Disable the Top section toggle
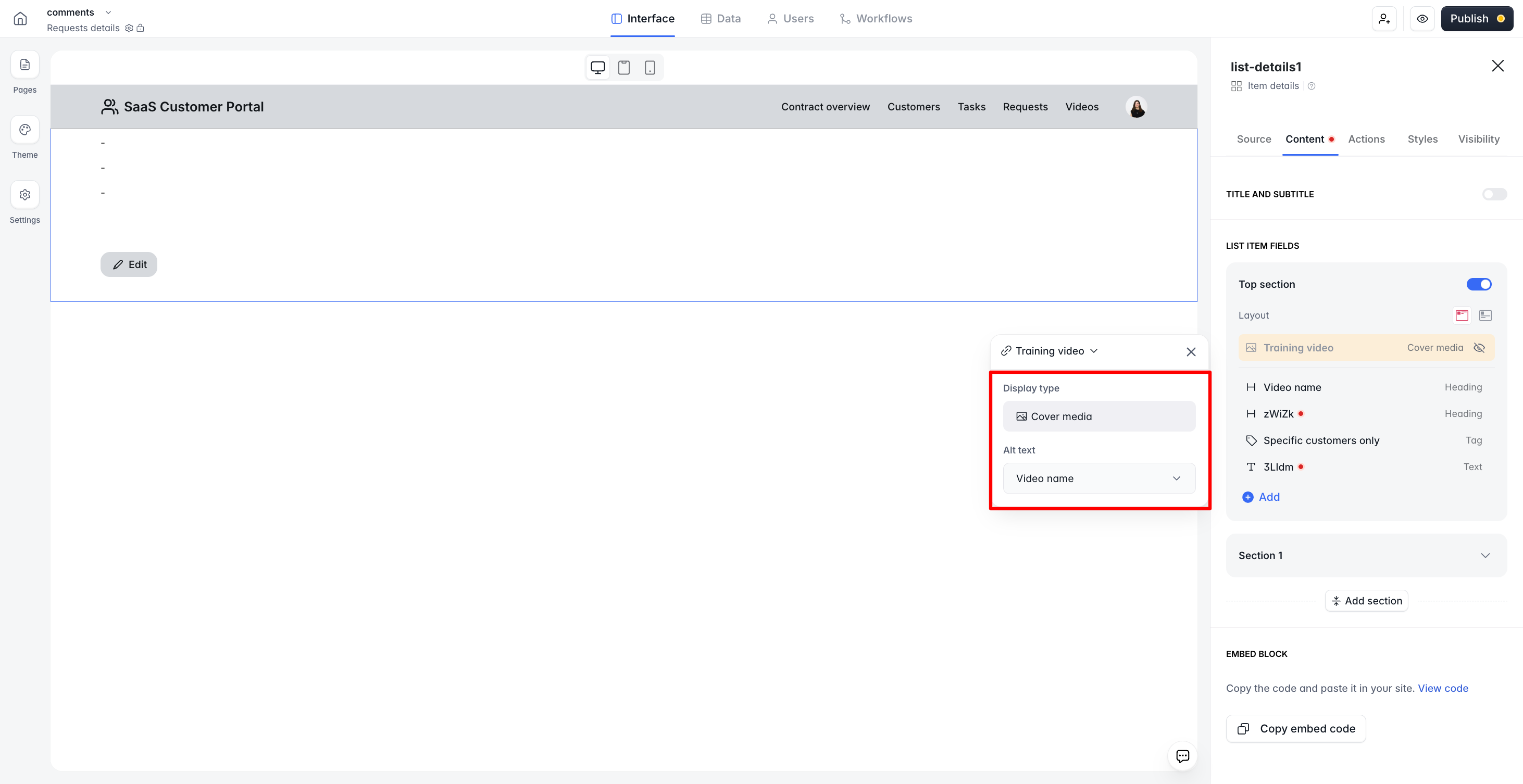This screenshot has width=1523, height=784. point(1479,284)
